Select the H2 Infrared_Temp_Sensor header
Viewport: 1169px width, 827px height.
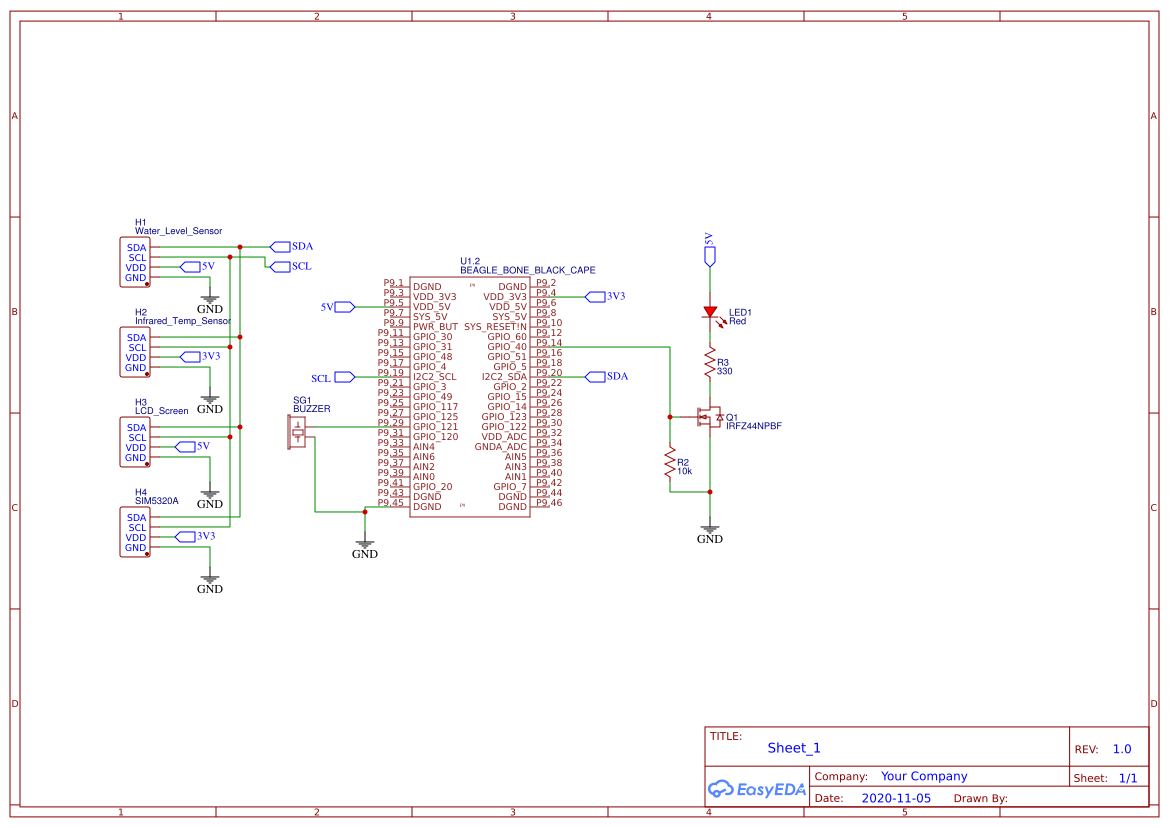pos(134,352)
